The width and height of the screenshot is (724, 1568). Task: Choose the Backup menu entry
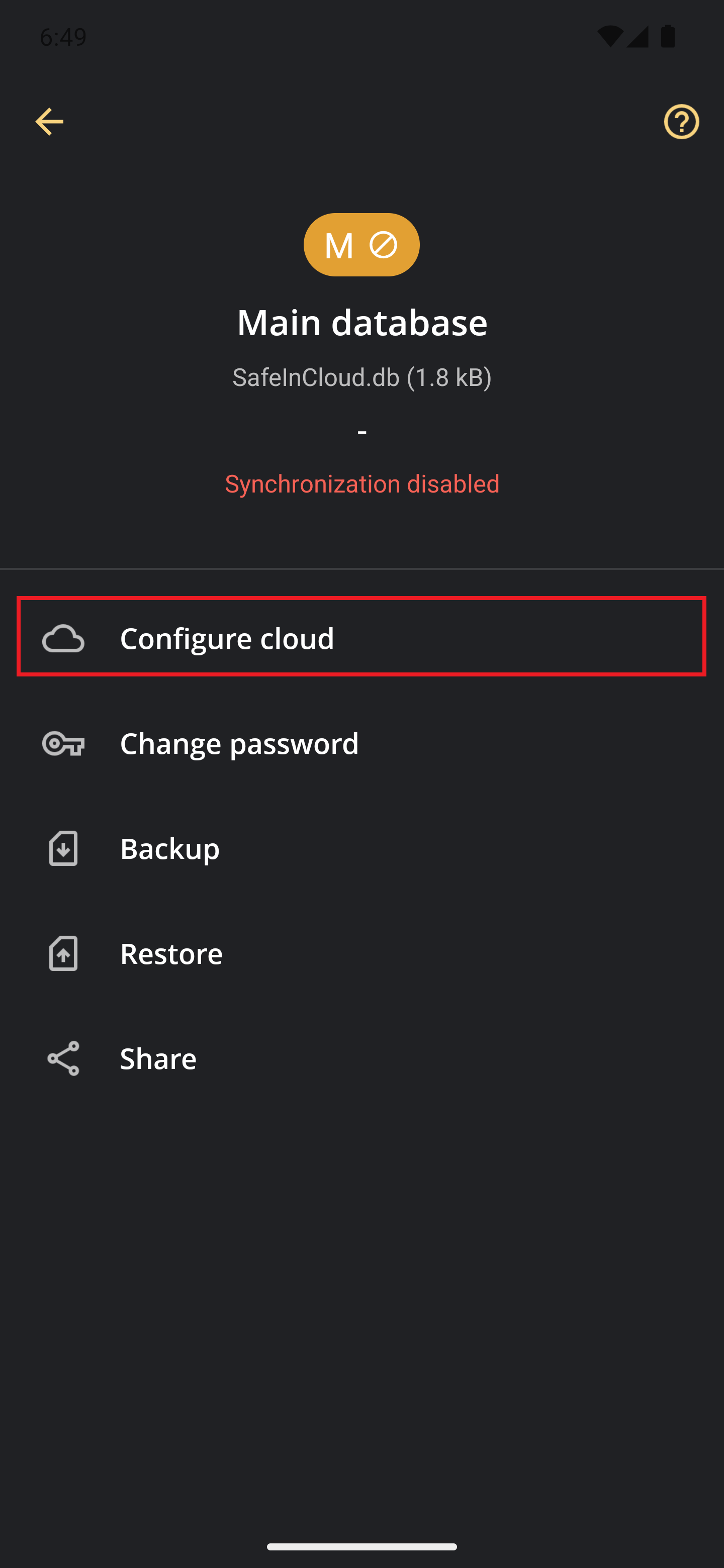tap(361, 848)
